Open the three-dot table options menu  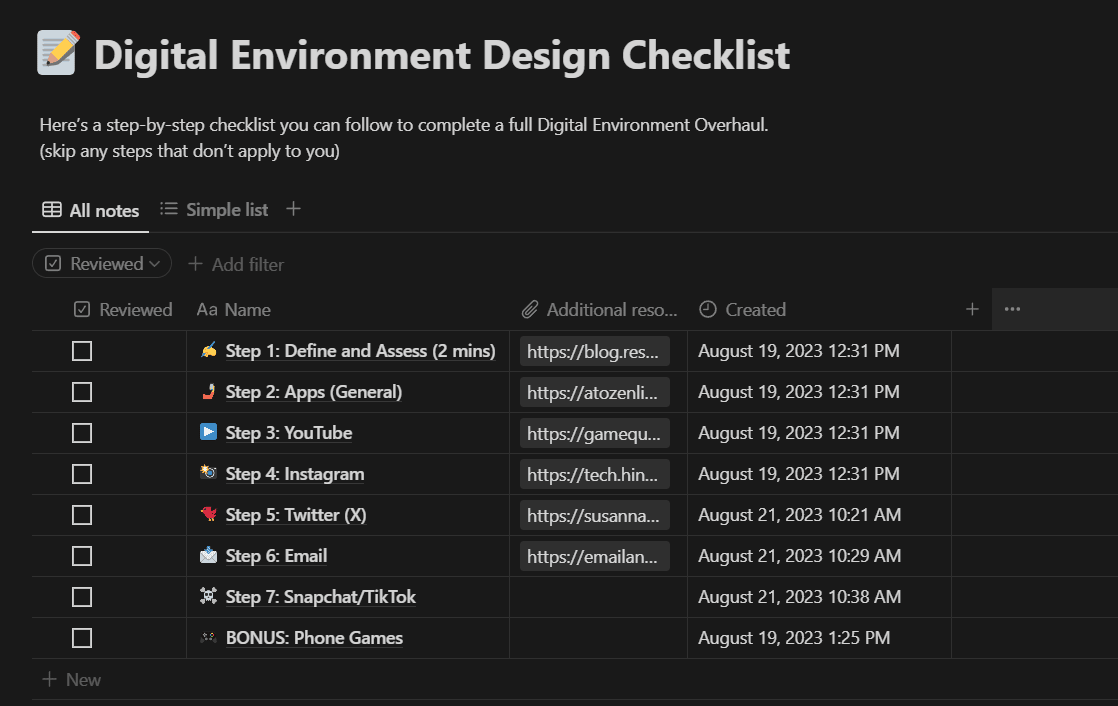(x=1012, y=309)
